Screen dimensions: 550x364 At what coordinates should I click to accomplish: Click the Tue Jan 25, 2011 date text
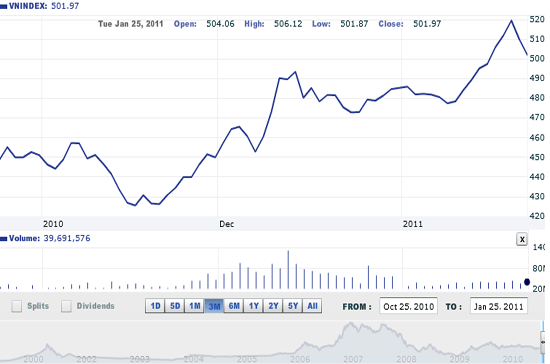point(130,24)
